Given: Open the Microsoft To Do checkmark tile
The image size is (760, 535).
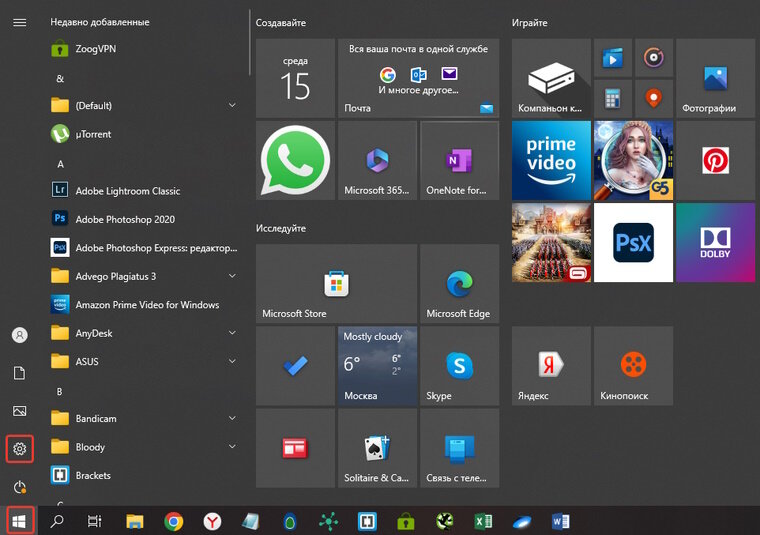Looking at the screenshot, I should 295,366.
